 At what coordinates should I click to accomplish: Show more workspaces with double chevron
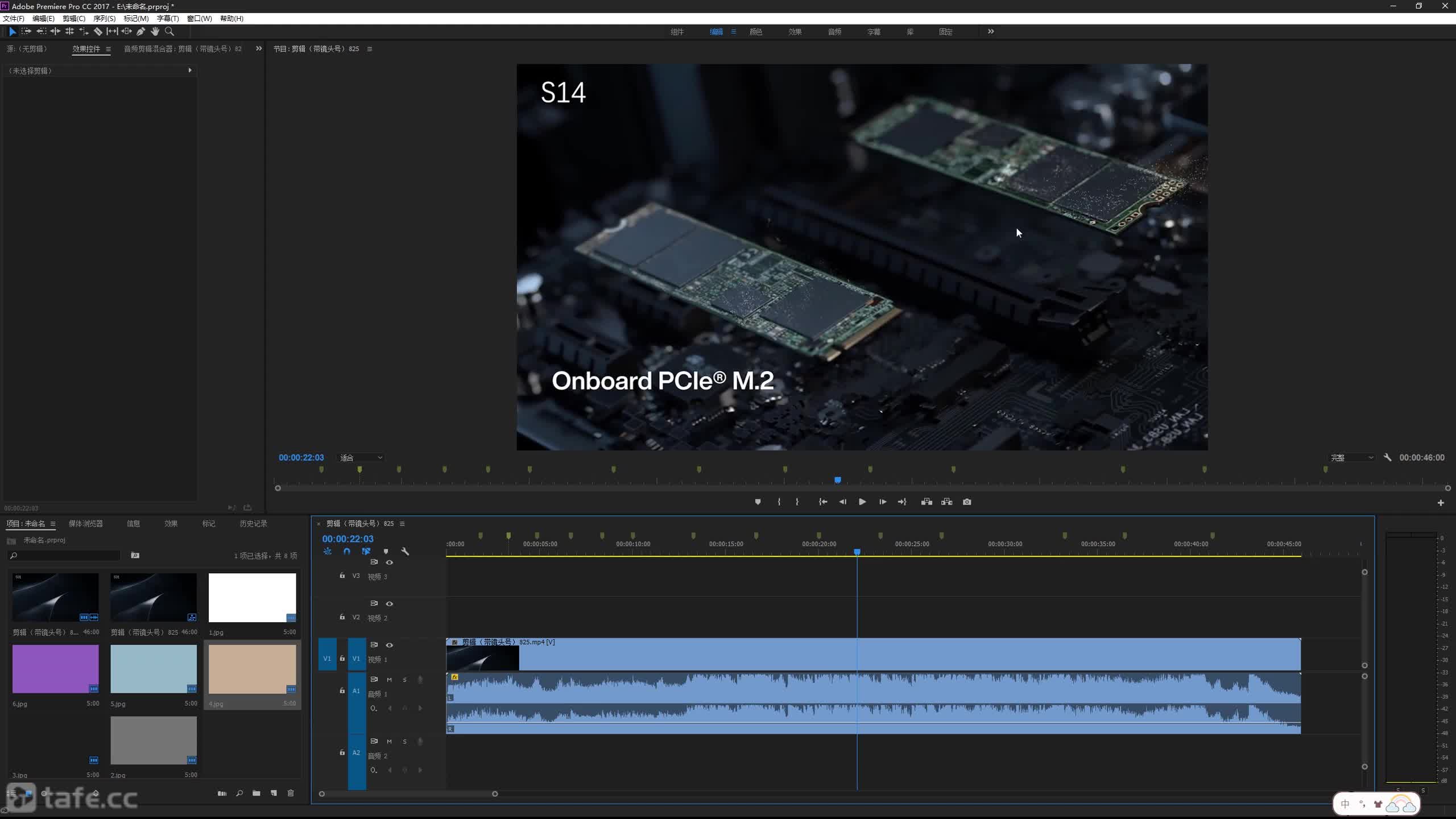point(991,32)
